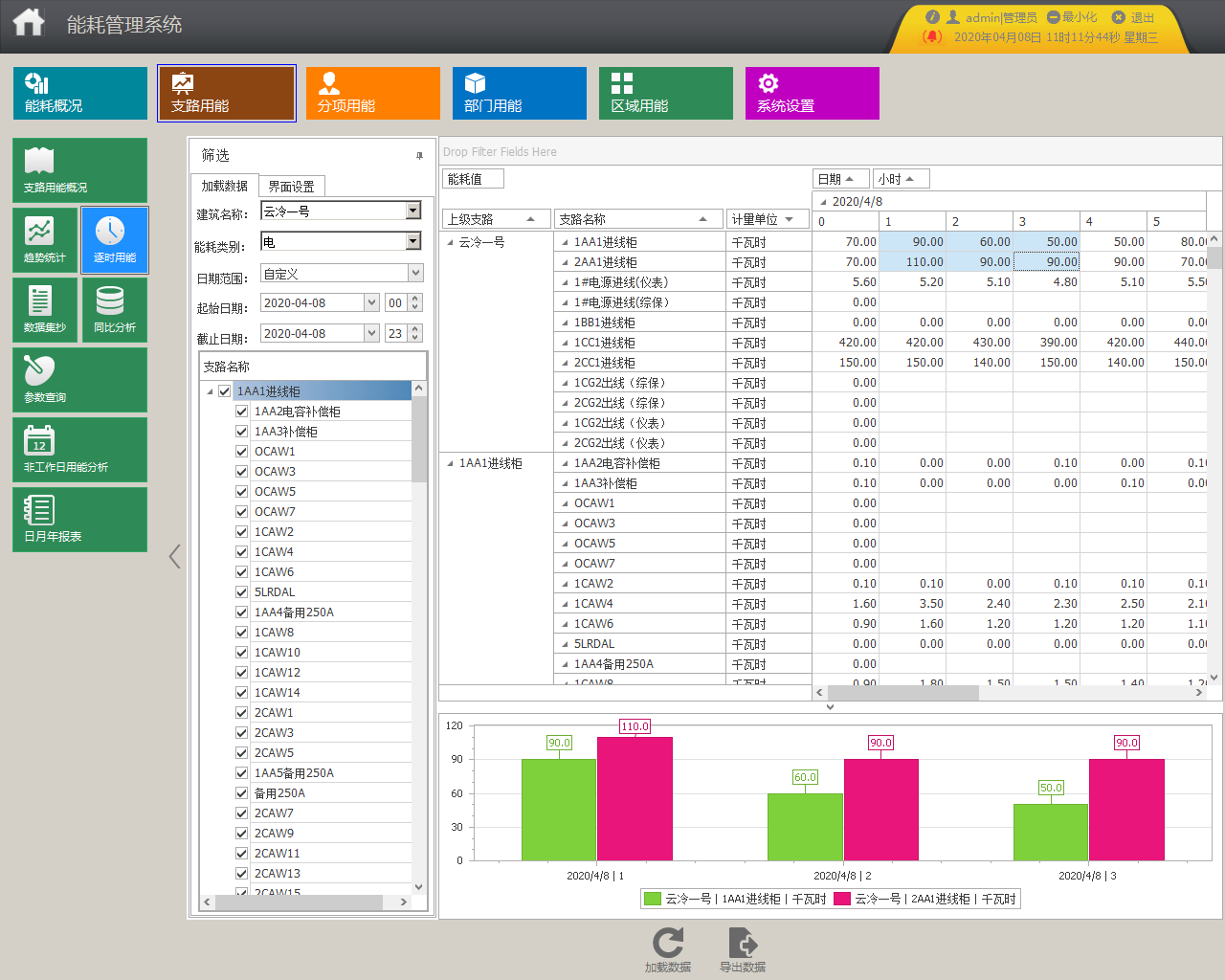This screenshot has height=980, width=1225.
Task: Open the home icon in the header
Action: (x=29, y=22)
